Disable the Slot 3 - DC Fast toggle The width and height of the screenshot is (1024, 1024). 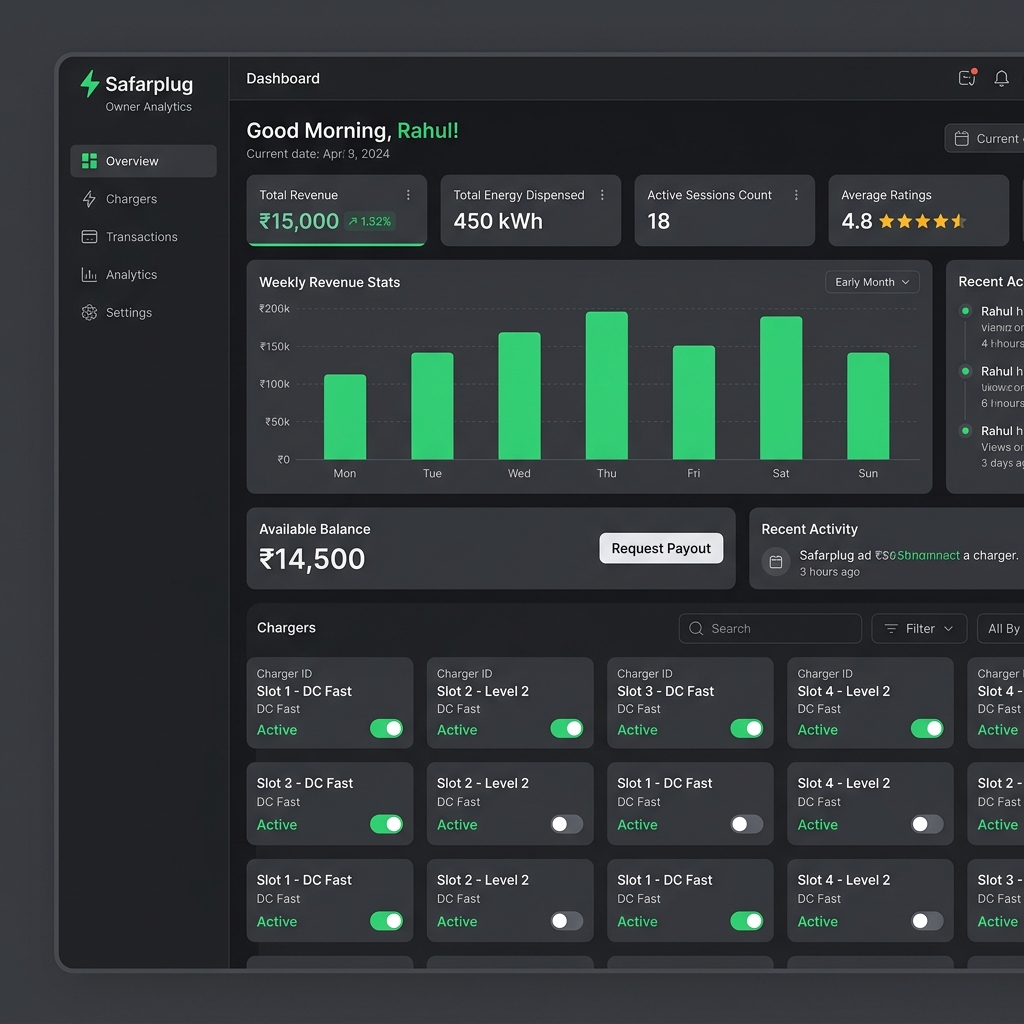746,728
